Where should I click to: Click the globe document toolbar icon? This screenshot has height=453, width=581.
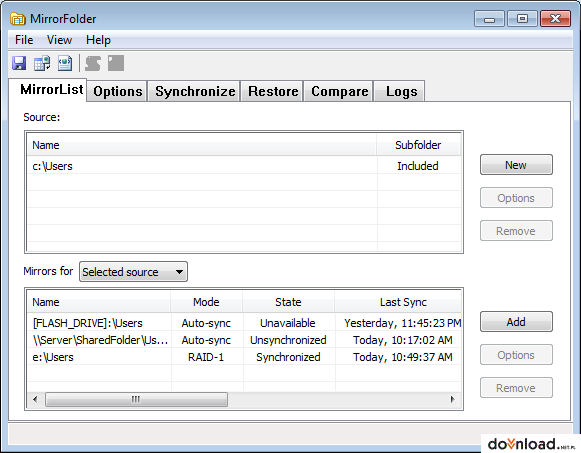(x=65, y=63)
